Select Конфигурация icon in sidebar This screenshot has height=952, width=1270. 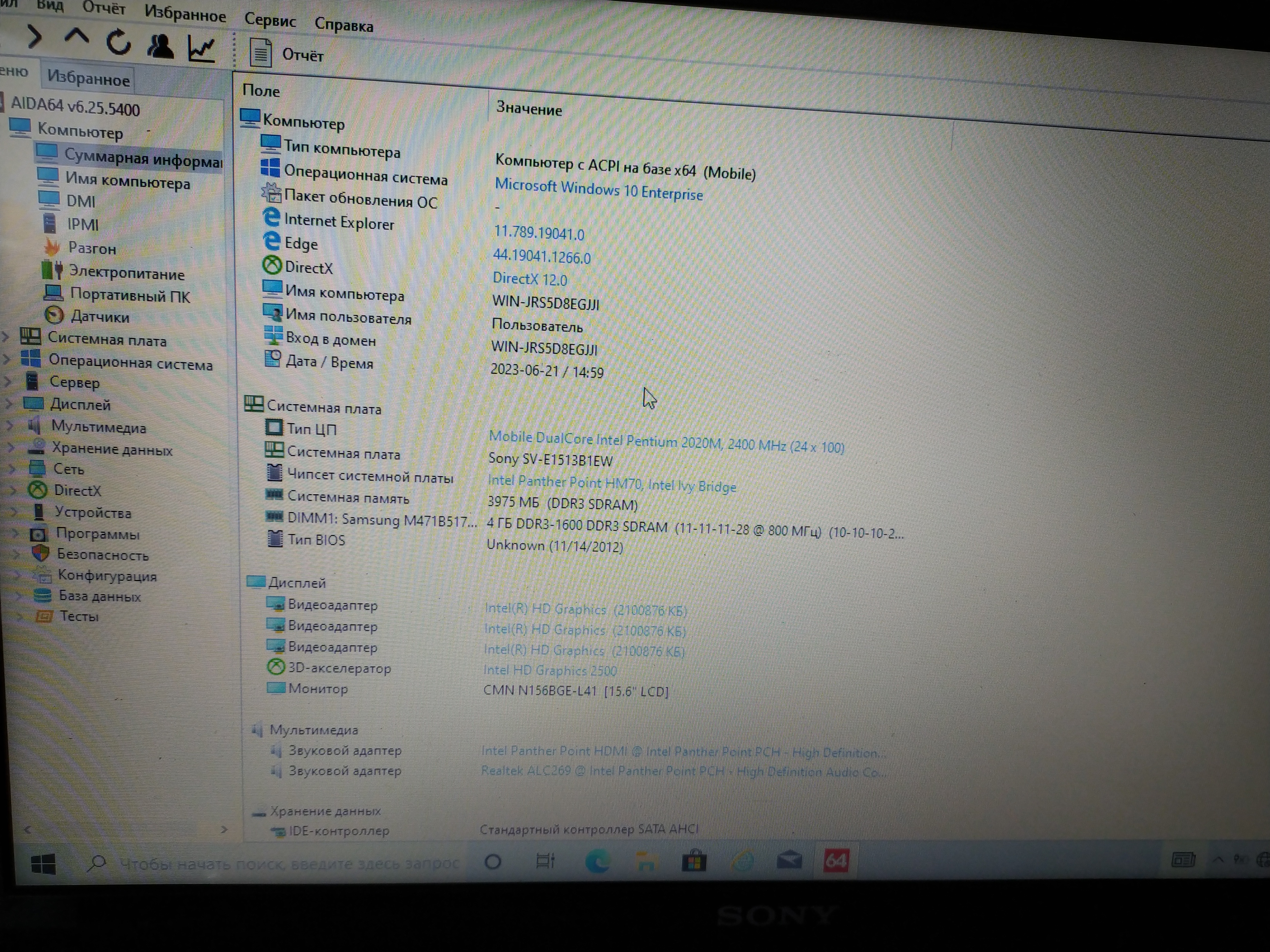click(42, 574)
